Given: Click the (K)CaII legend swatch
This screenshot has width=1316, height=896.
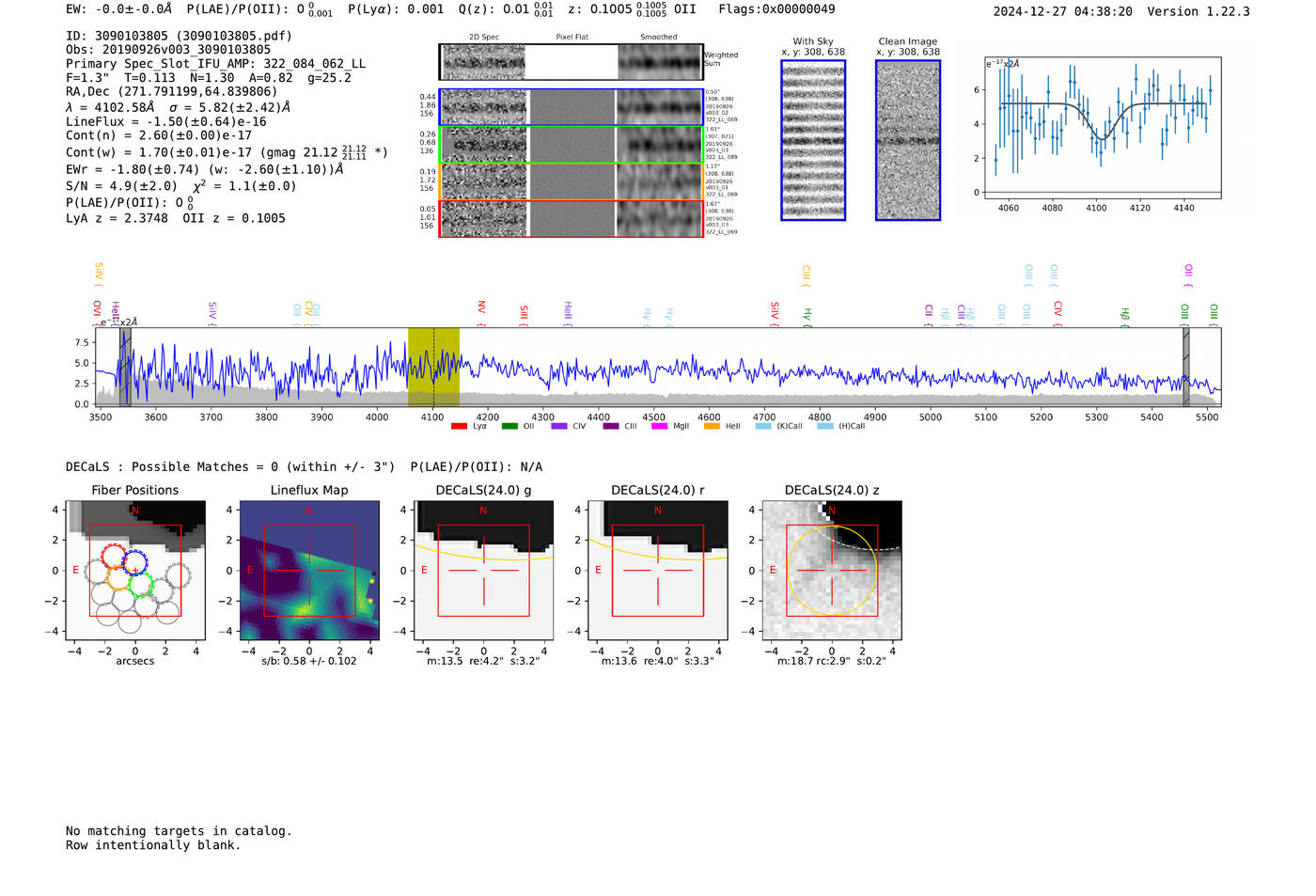Looking at the screenshot, I should pos(762,427).
